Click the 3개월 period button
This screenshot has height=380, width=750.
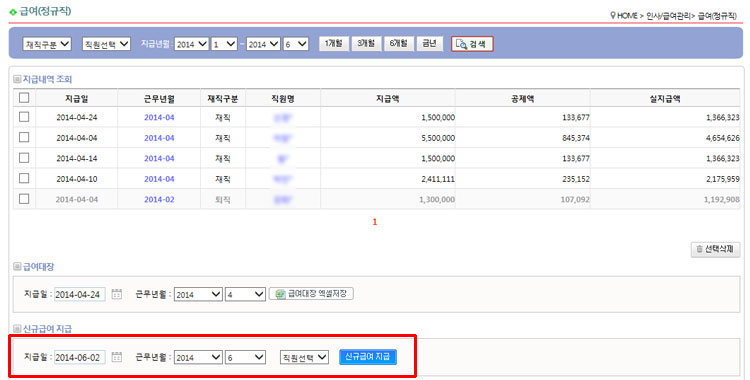pos(366,44)
